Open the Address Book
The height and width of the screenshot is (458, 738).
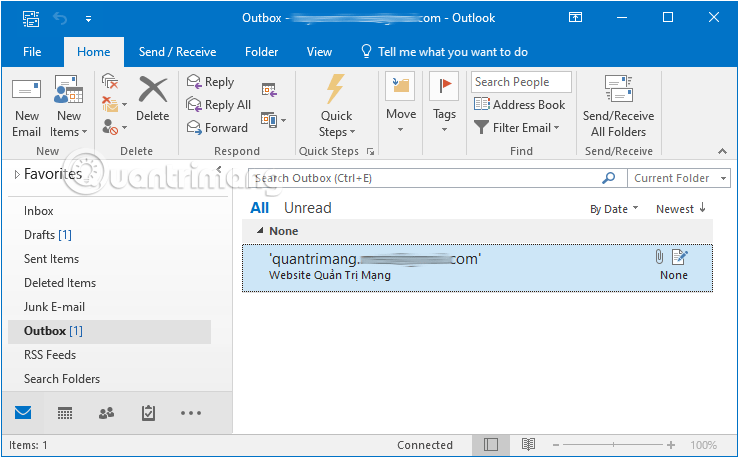click(519, 104)
